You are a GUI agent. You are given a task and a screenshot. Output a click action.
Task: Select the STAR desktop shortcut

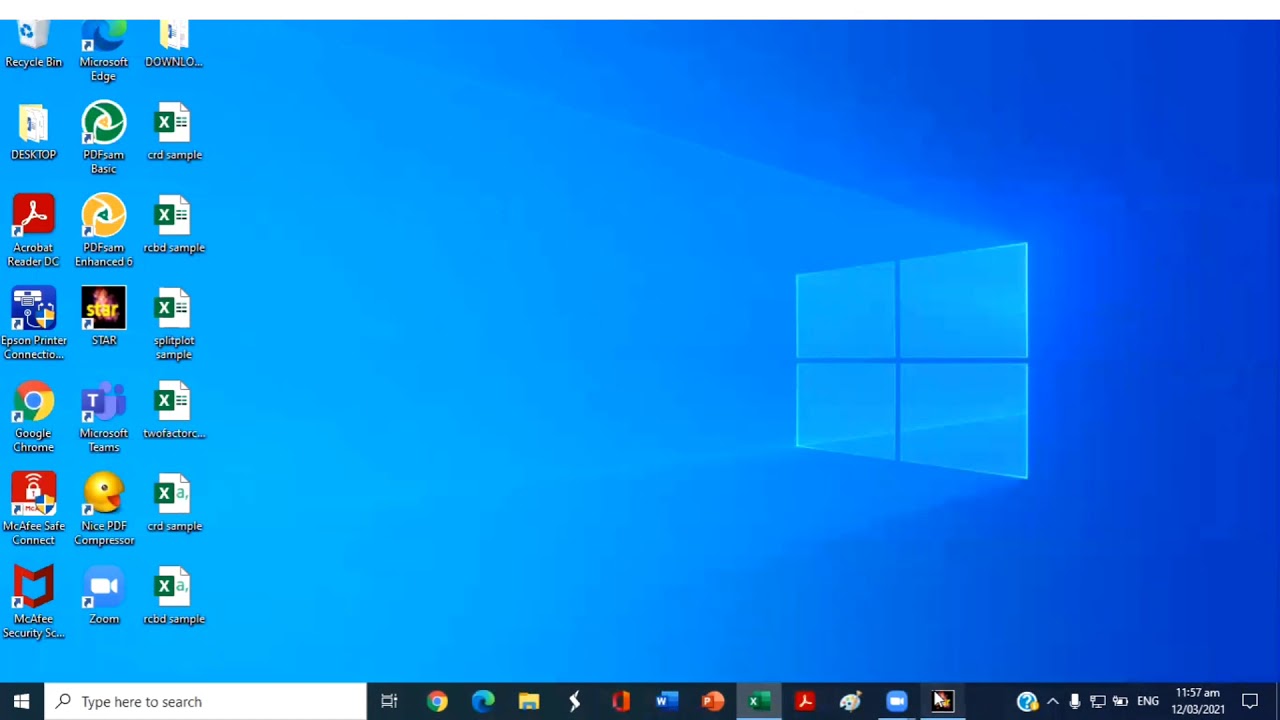(103, 318)
